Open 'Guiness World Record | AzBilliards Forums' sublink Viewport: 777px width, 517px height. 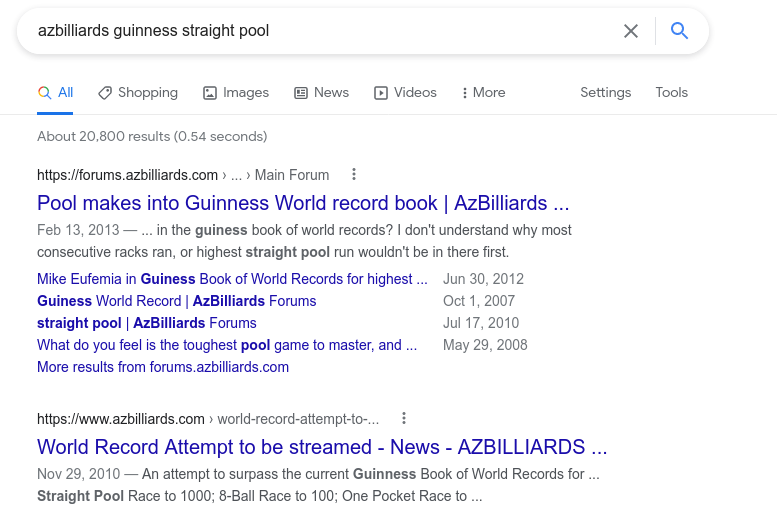[177, 301]
